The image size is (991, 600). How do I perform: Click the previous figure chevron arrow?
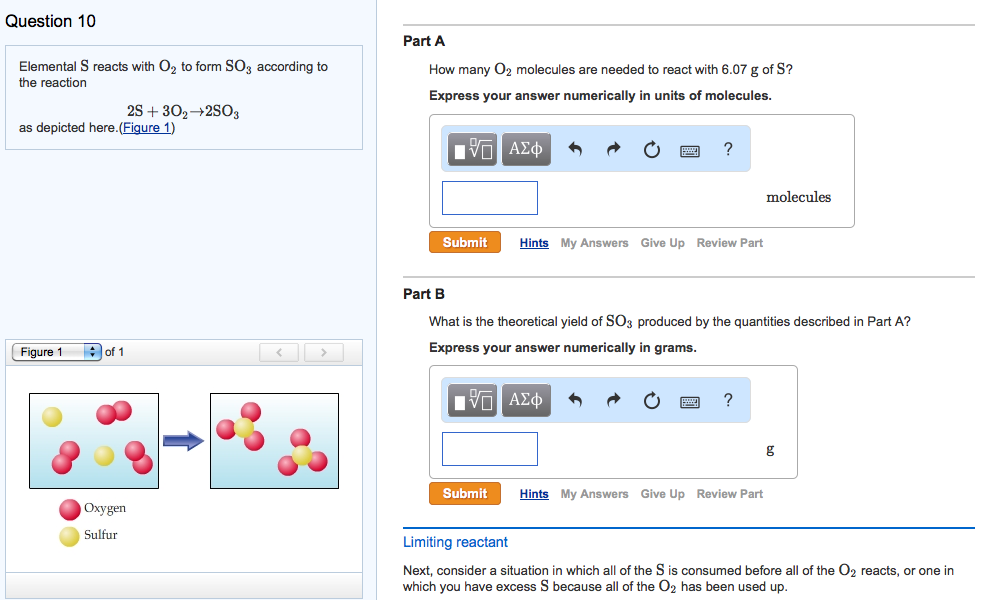[279, 351]
